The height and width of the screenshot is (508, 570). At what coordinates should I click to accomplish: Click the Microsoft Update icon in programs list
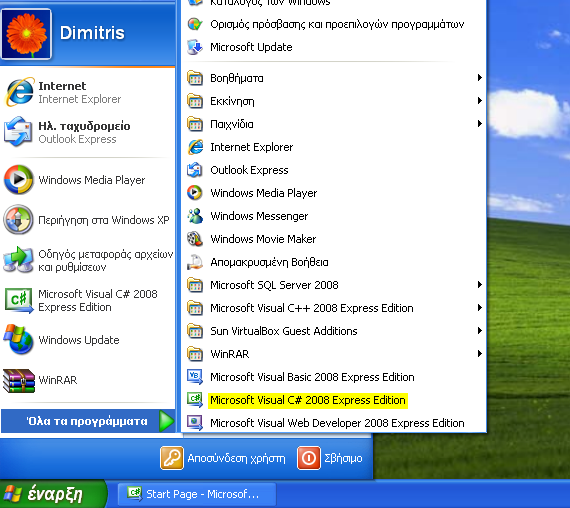coord(195,47)
